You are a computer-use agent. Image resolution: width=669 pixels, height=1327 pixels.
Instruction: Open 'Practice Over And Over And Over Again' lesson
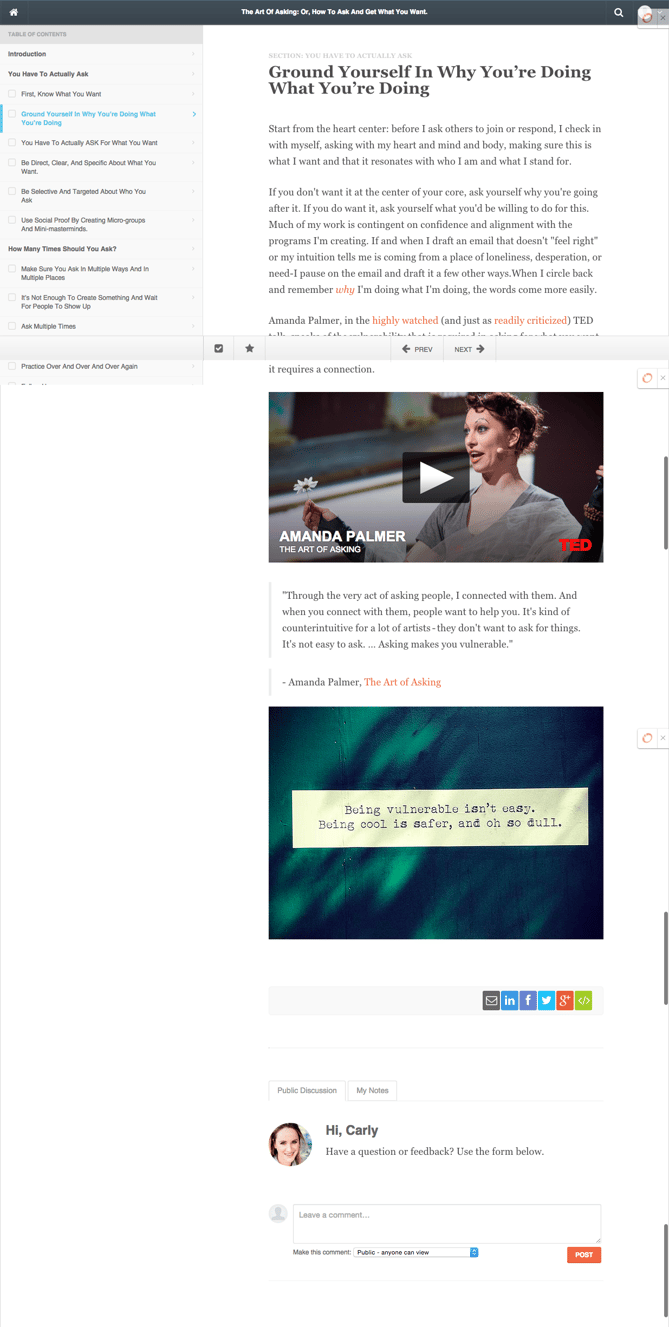click(x=79, y=366)
